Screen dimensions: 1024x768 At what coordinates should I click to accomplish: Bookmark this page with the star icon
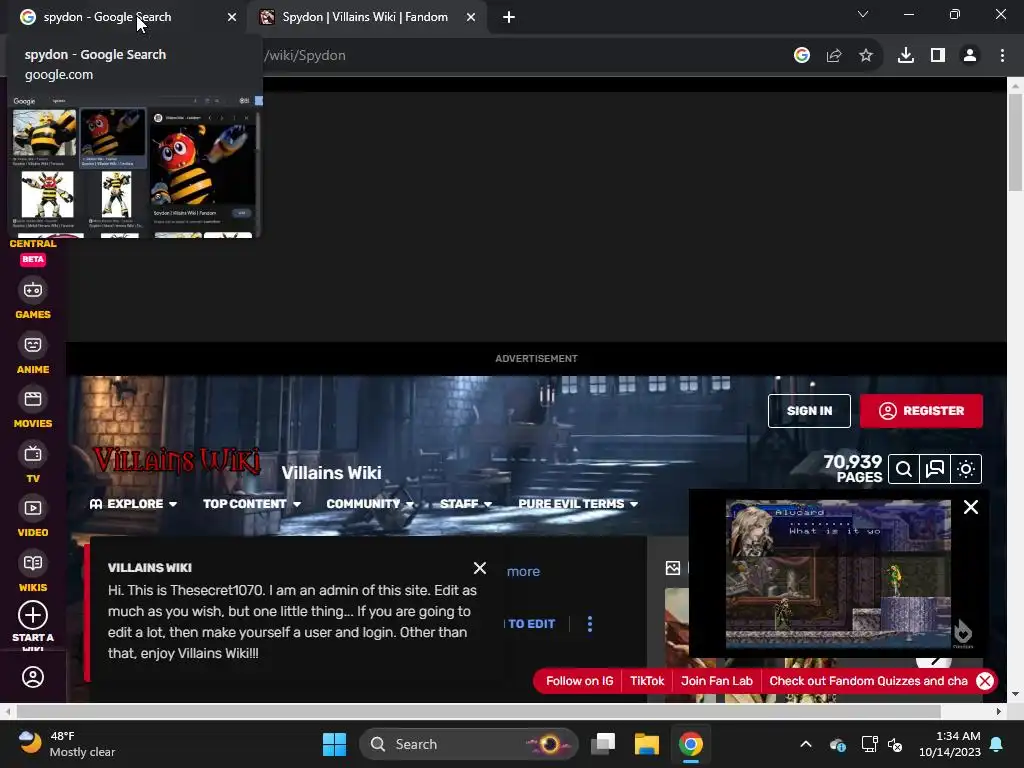click(866, 56)
